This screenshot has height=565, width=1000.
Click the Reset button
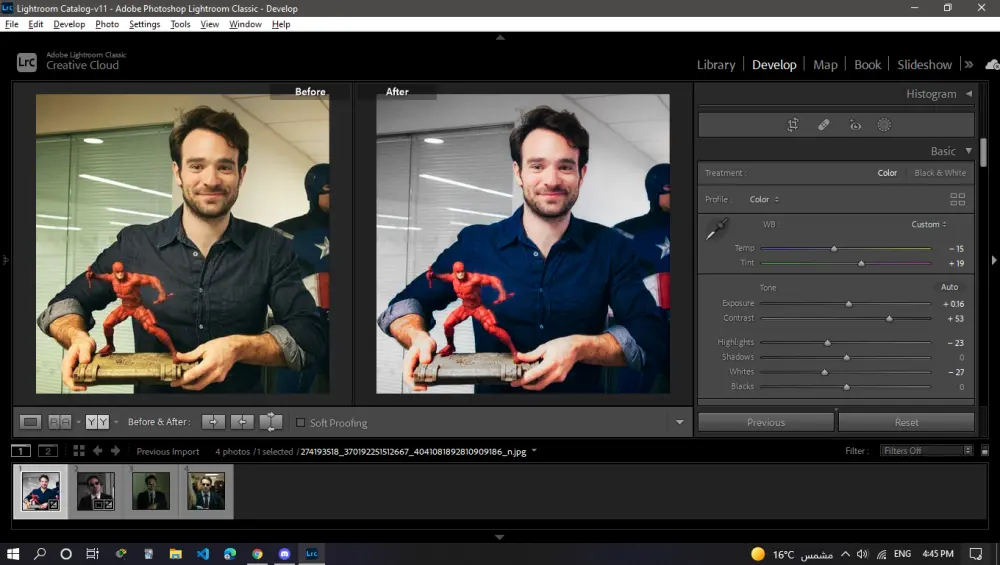906,422
